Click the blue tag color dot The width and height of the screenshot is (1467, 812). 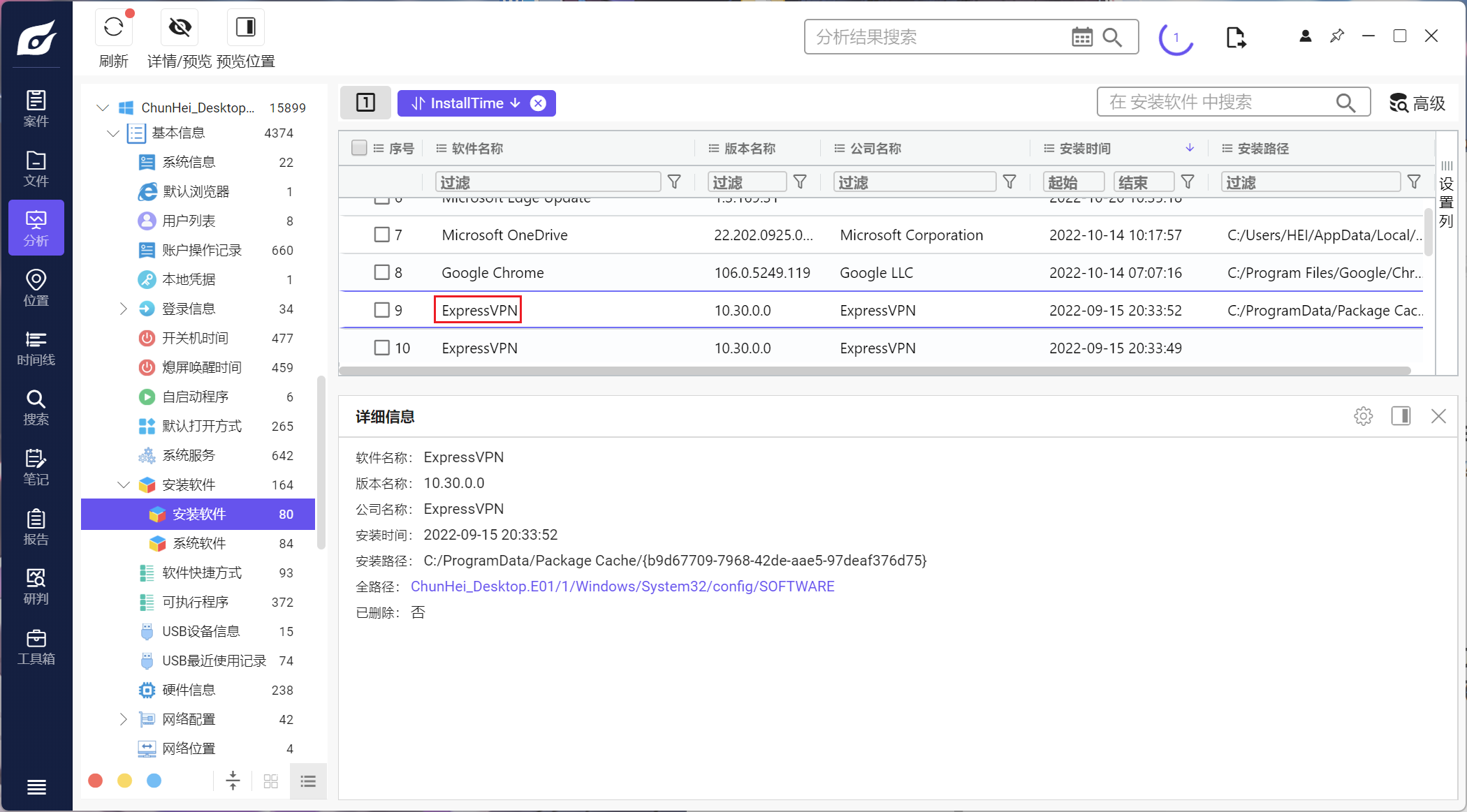(x=154, y=781)
